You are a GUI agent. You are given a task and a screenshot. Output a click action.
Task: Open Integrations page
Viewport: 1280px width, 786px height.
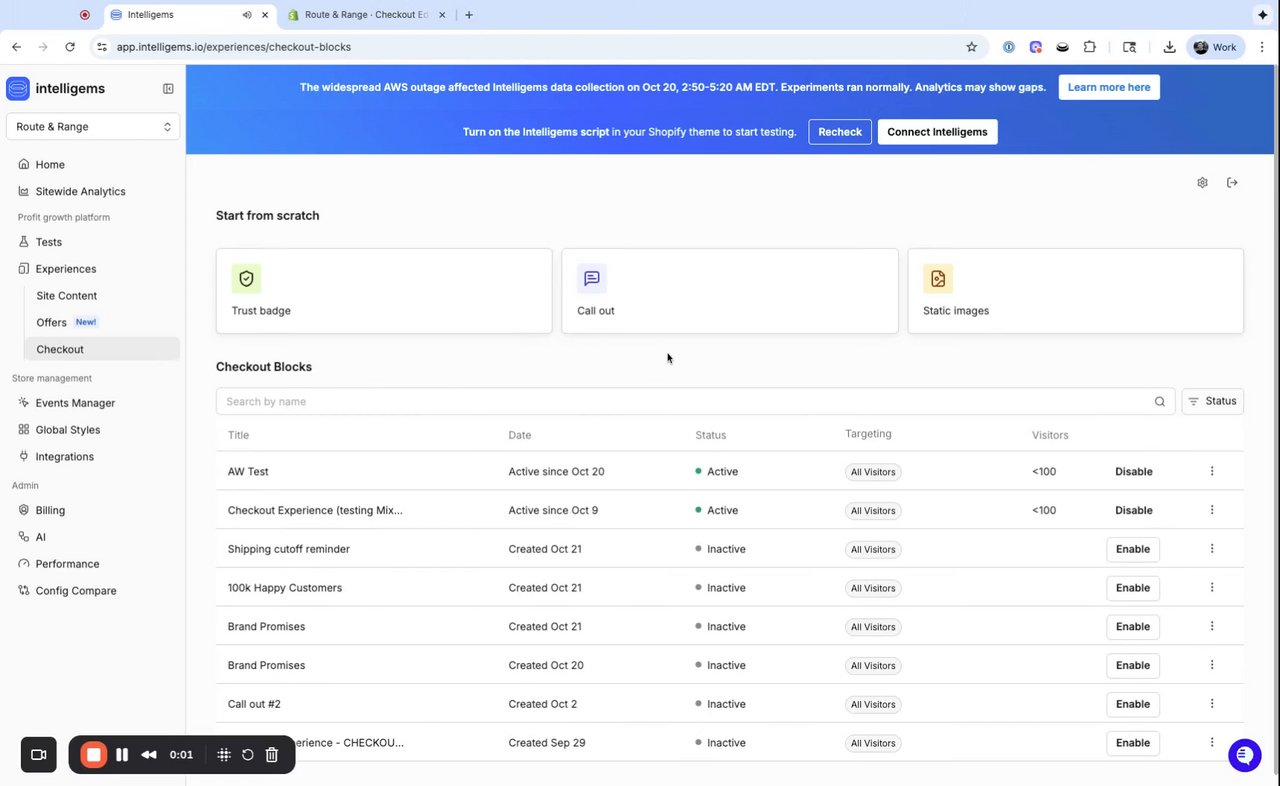click(65, 457)
